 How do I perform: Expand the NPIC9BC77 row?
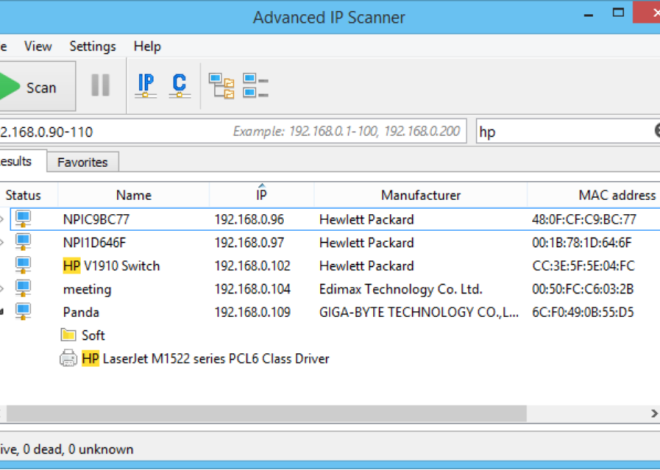pos(2,219)
